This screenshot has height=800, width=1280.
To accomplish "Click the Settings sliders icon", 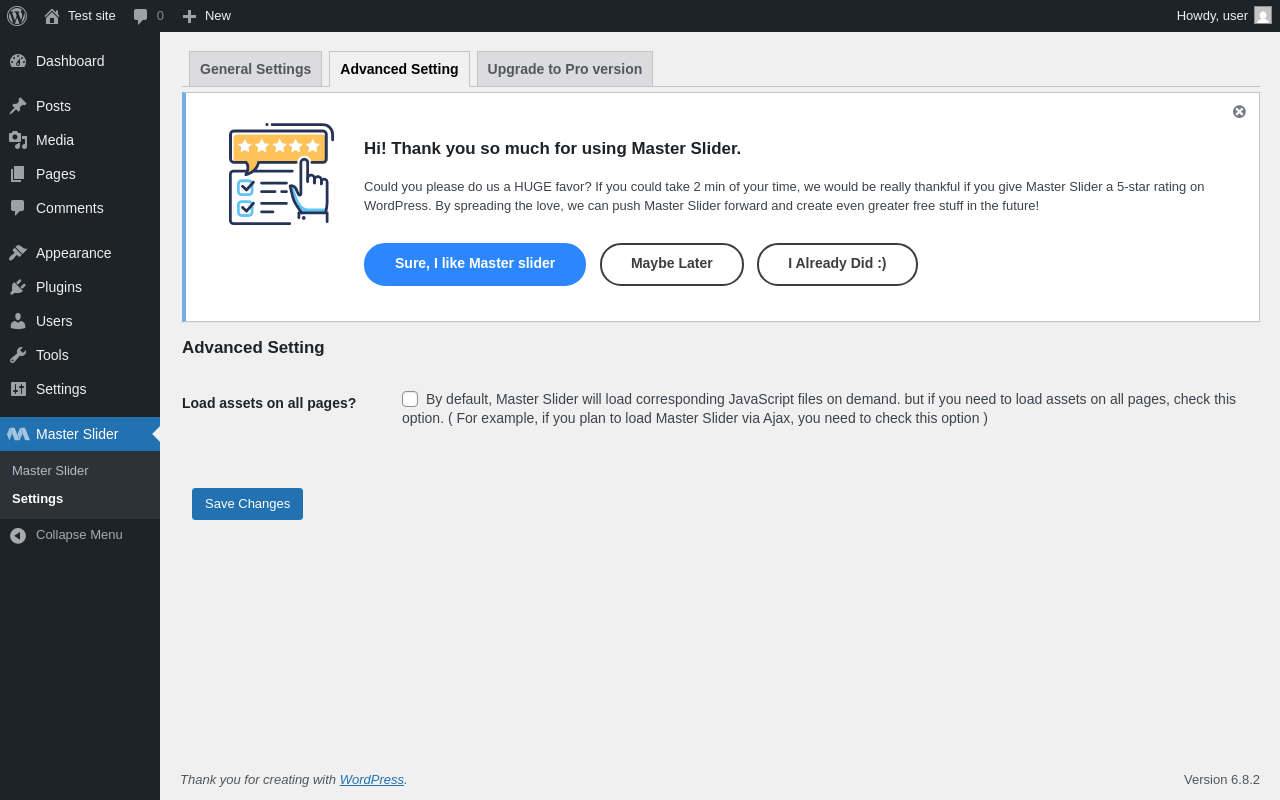I will click(18, 389).
